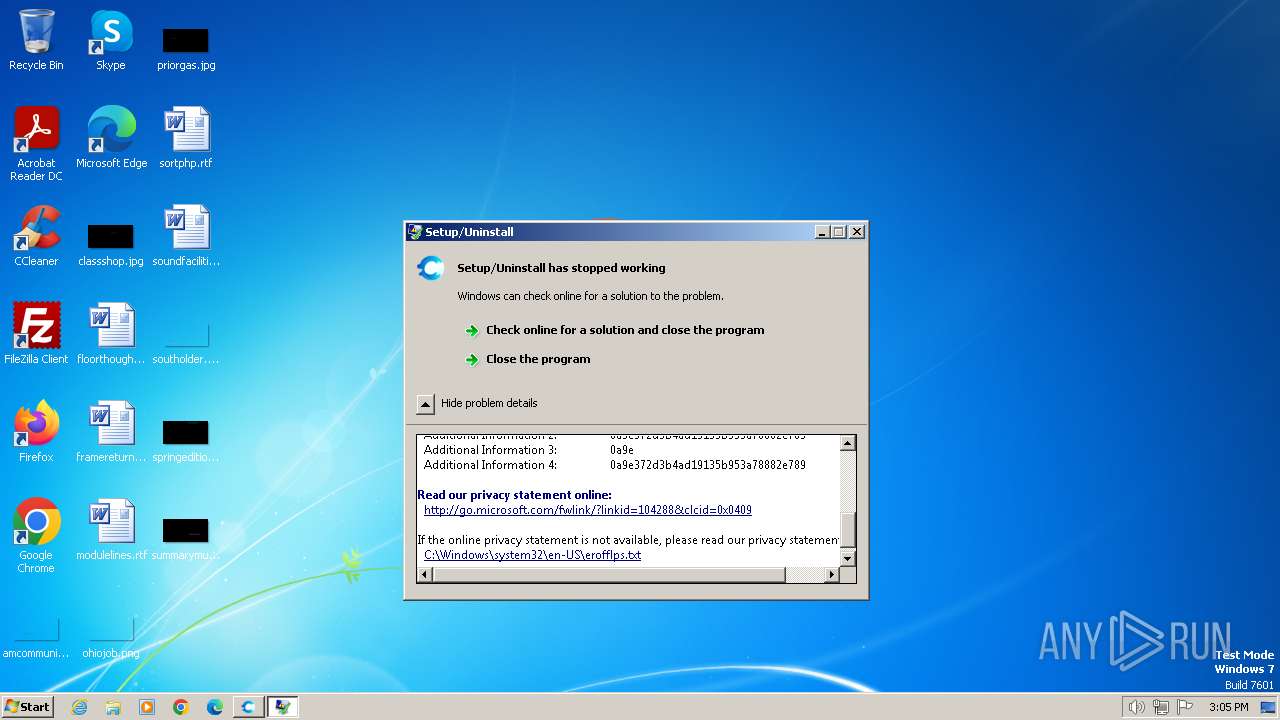Click horizontal scrollbar right arrow in details
Screen dimensions: 1280x720
831,575
